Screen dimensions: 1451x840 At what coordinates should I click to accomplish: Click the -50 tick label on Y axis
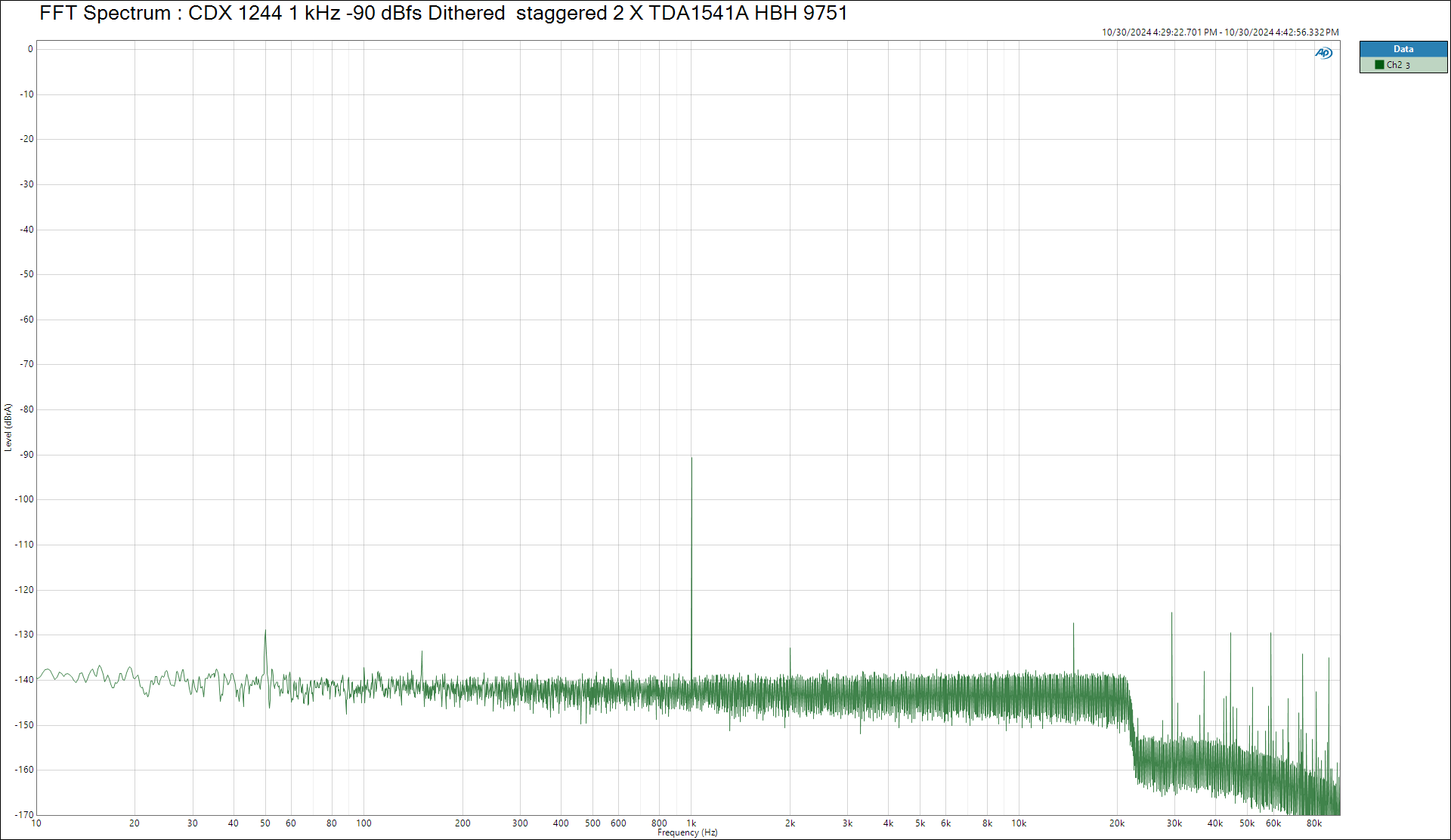click(x=27, y=274)
